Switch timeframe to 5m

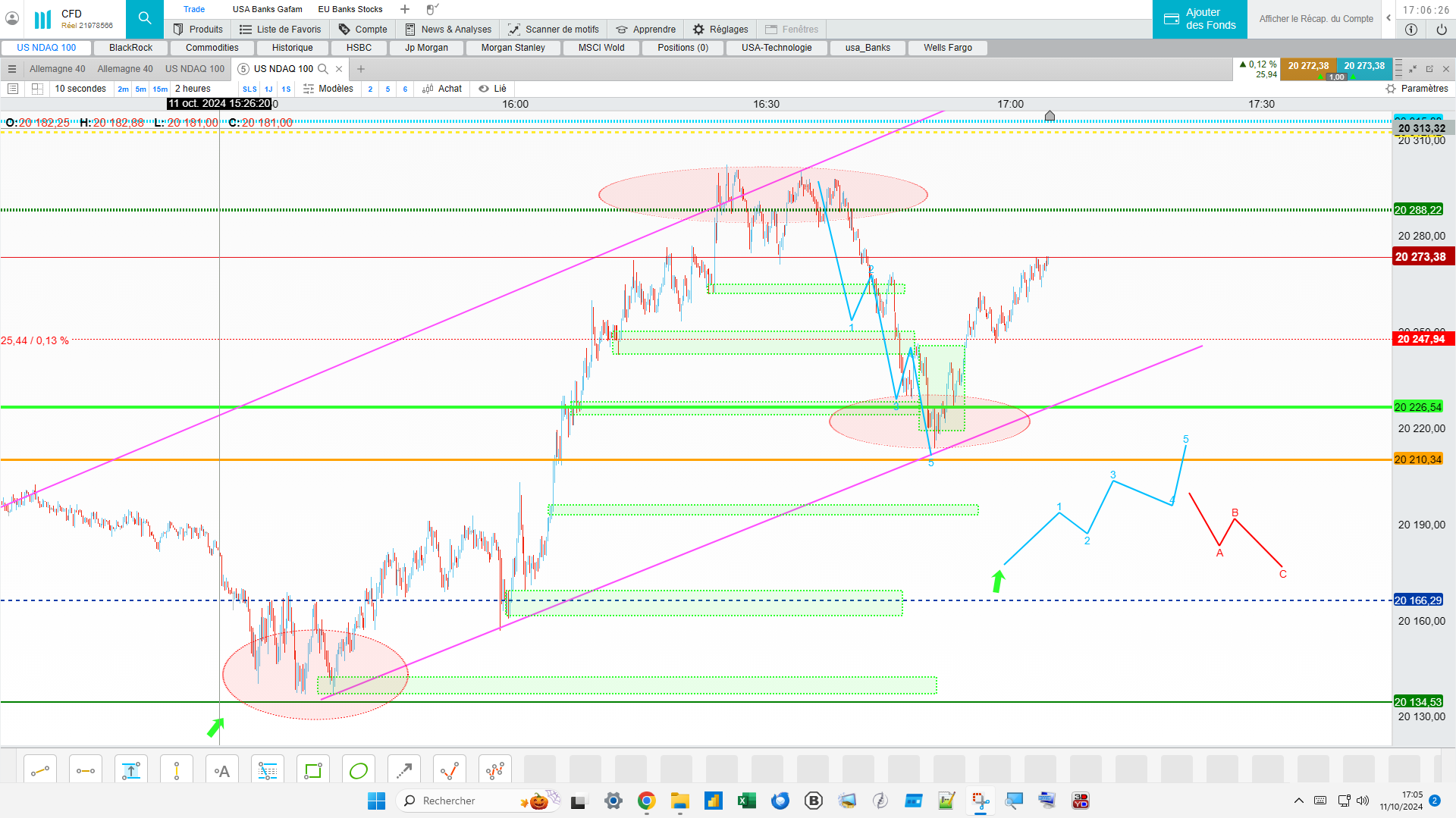pos(140,89)
